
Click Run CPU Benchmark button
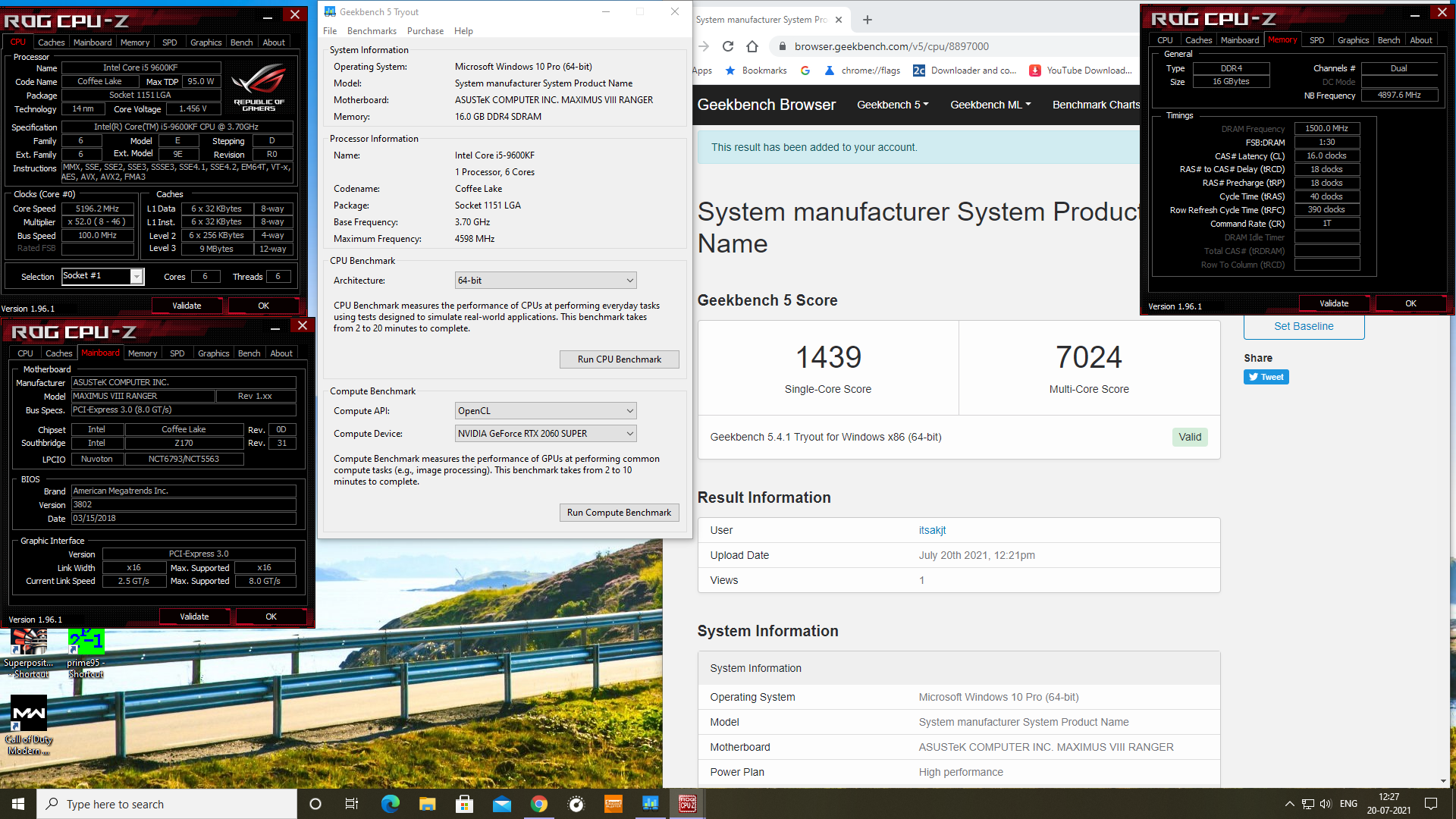tap(619, 359)
